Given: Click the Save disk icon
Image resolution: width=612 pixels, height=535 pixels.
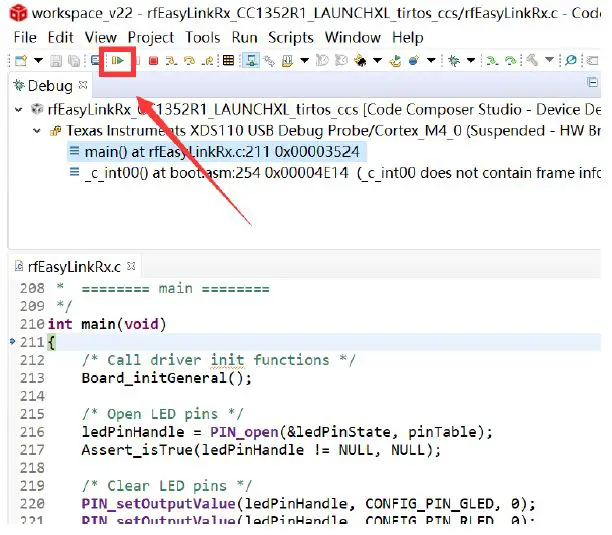Looking at the screenshot, I should tap(56, 61).
